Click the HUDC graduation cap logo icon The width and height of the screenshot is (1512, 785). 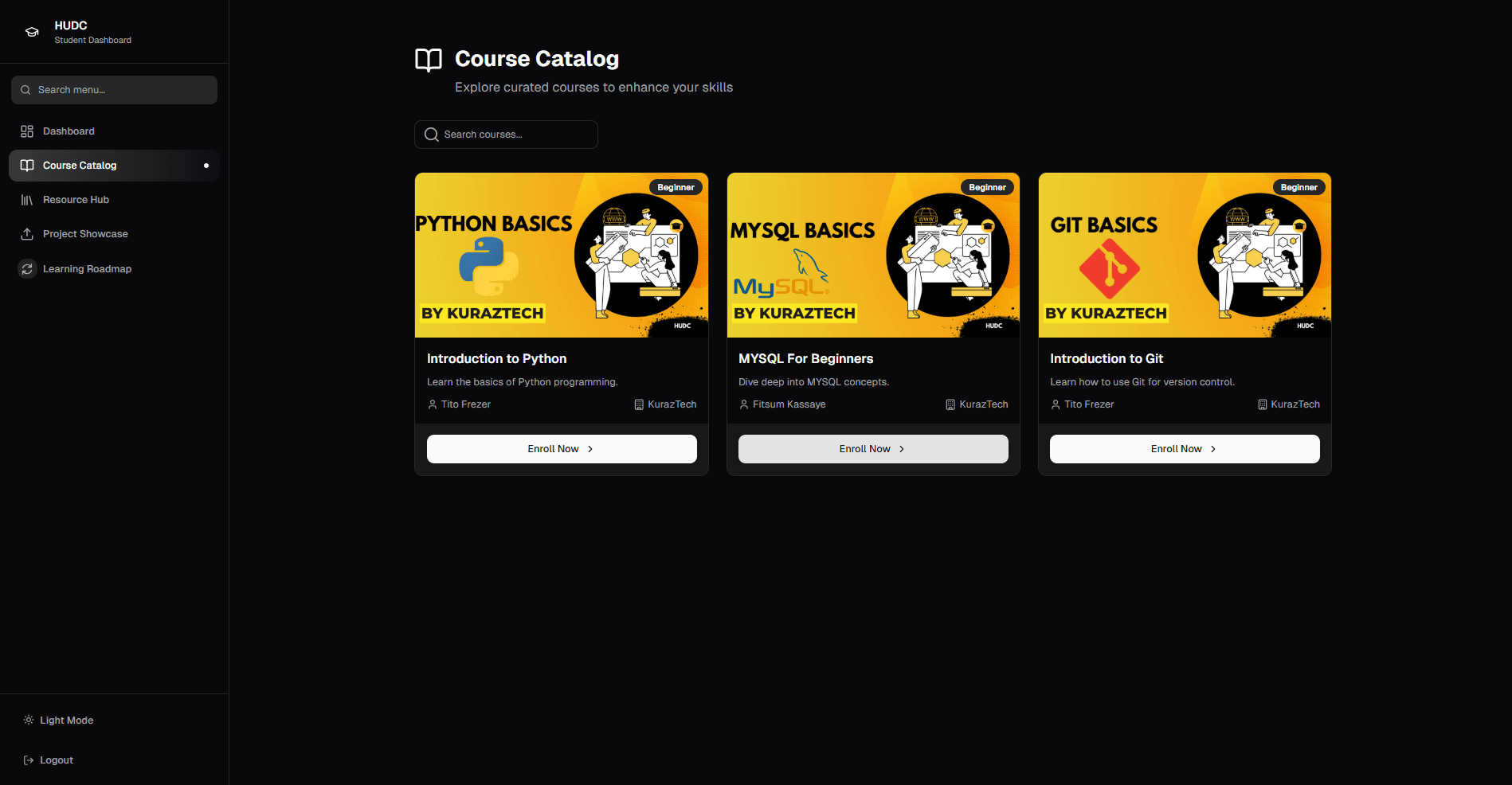coord(32,32)
